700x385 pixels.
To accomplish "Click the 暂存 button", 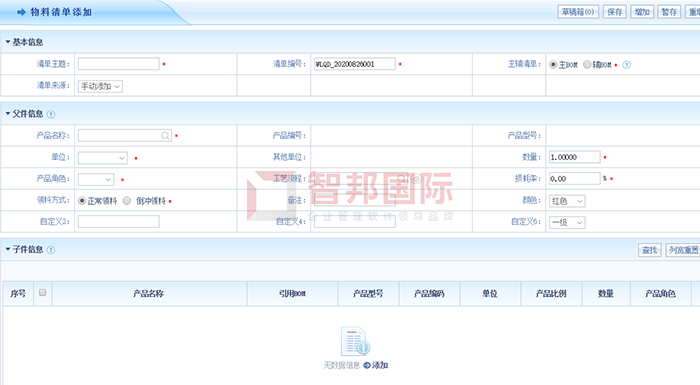I will pos(669,12).
